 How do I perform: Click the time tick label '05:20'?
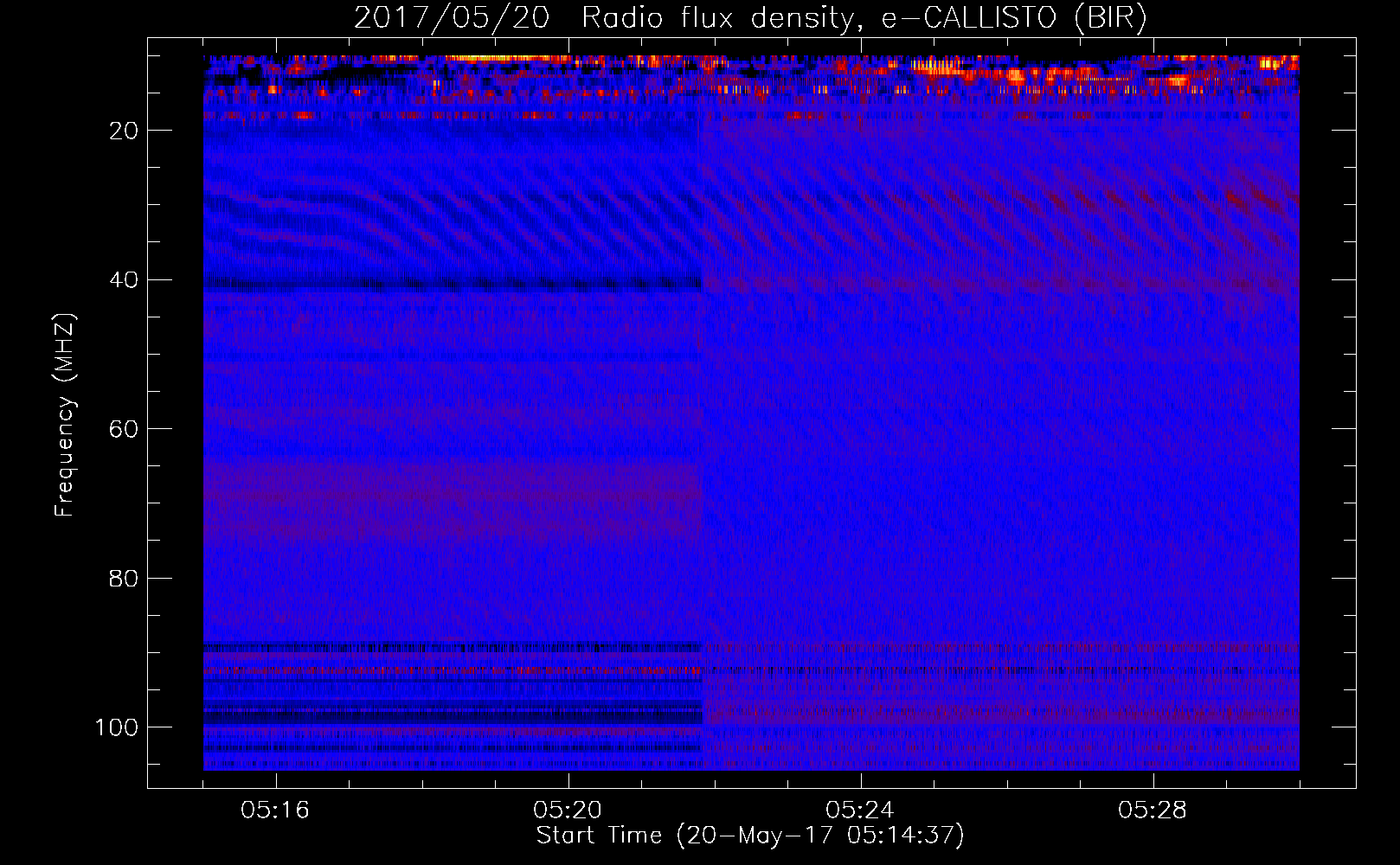tap(568, 811)
